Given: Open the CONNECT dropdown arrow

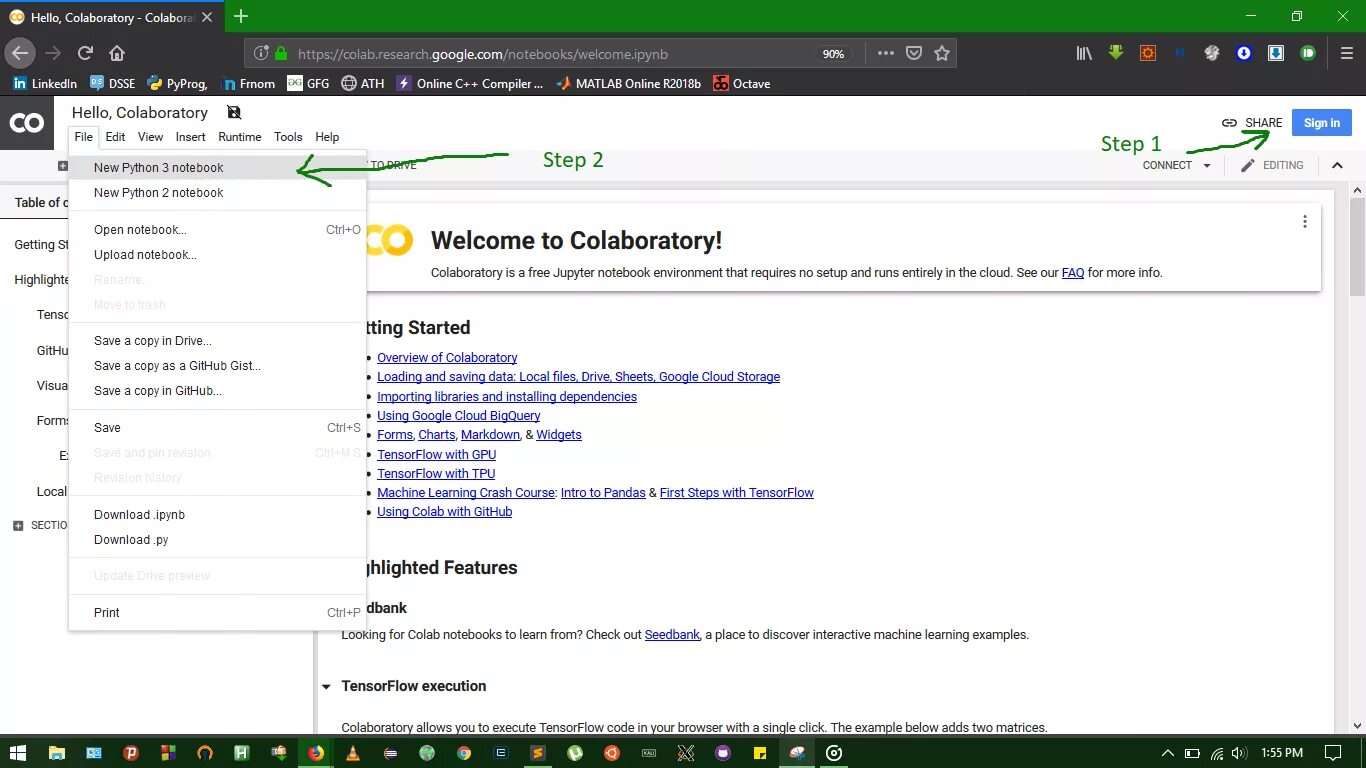Looking at the screenshot, I should [x=1207, y=166].
